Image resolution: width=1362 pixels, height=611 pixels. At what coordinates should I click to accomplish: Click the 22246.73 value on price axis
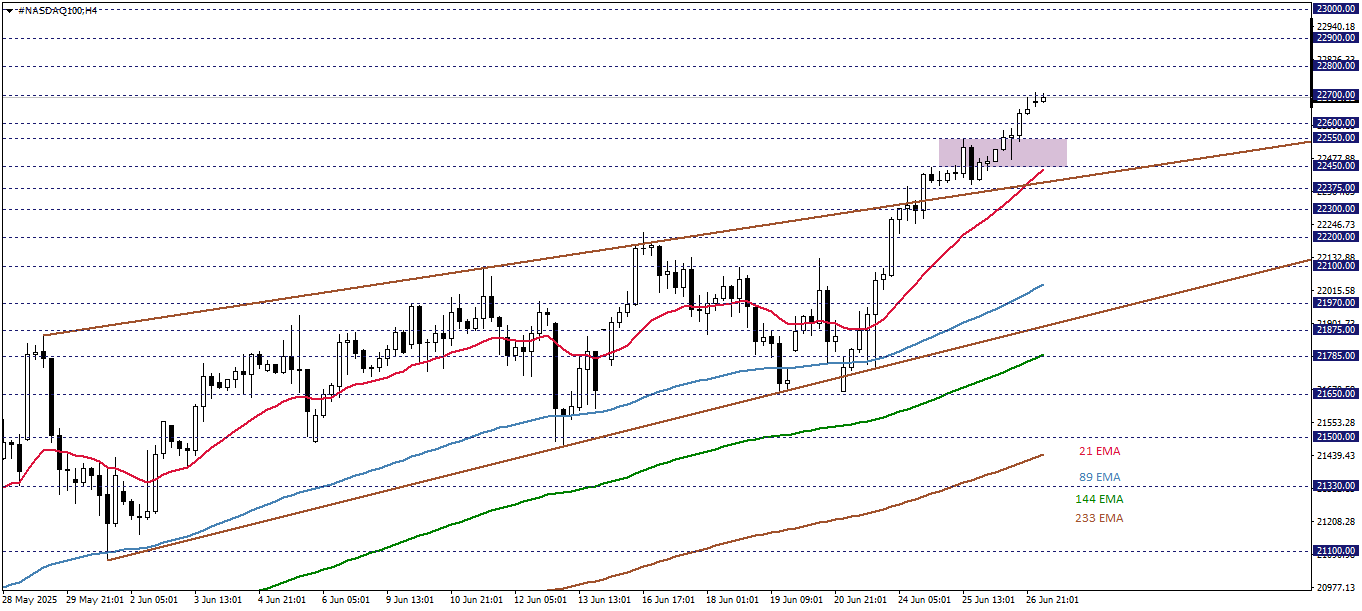[x=1337, y=226]
